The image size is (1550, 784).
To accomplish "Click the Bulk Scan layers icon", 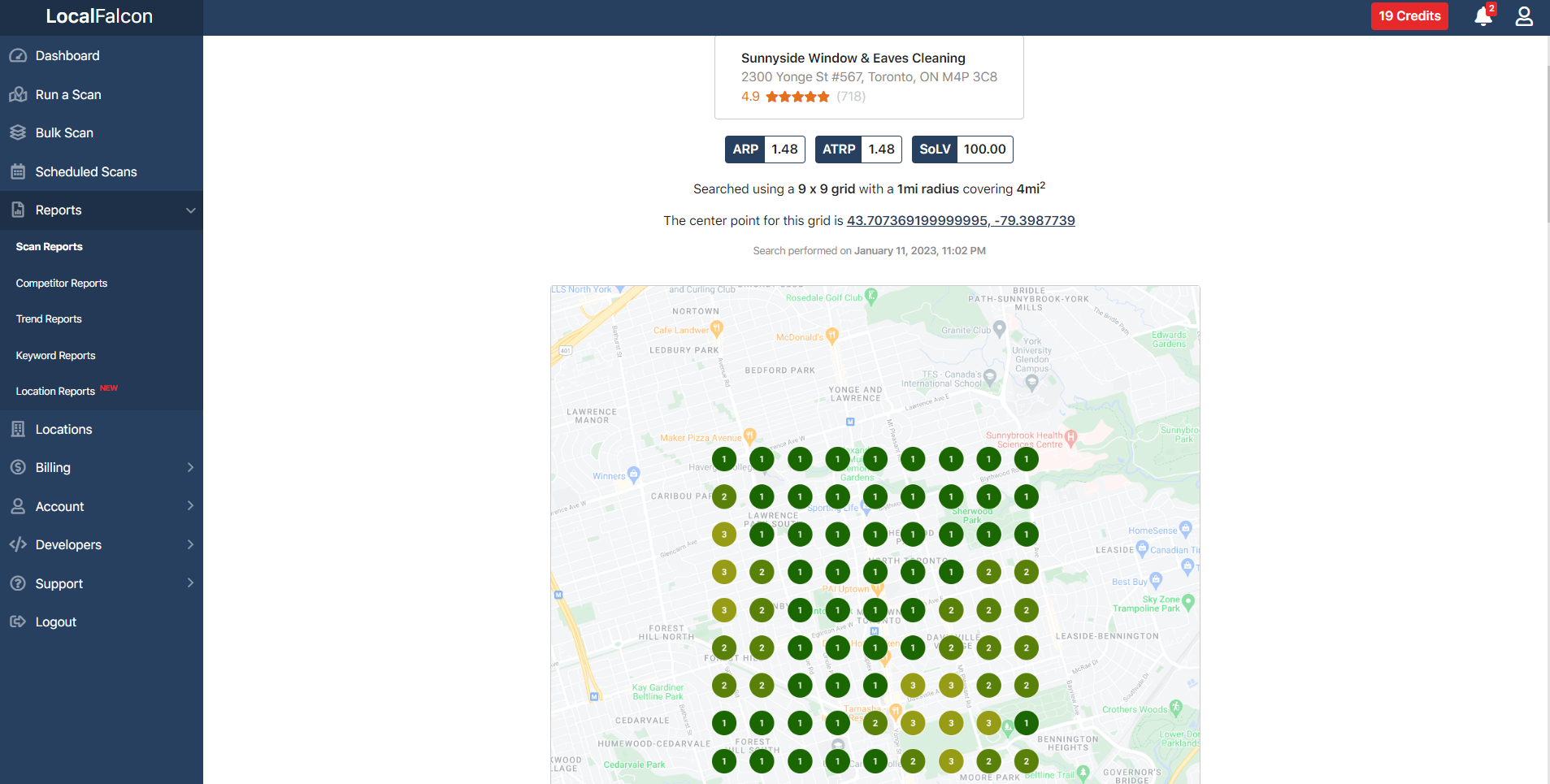I will pos(18,132).
